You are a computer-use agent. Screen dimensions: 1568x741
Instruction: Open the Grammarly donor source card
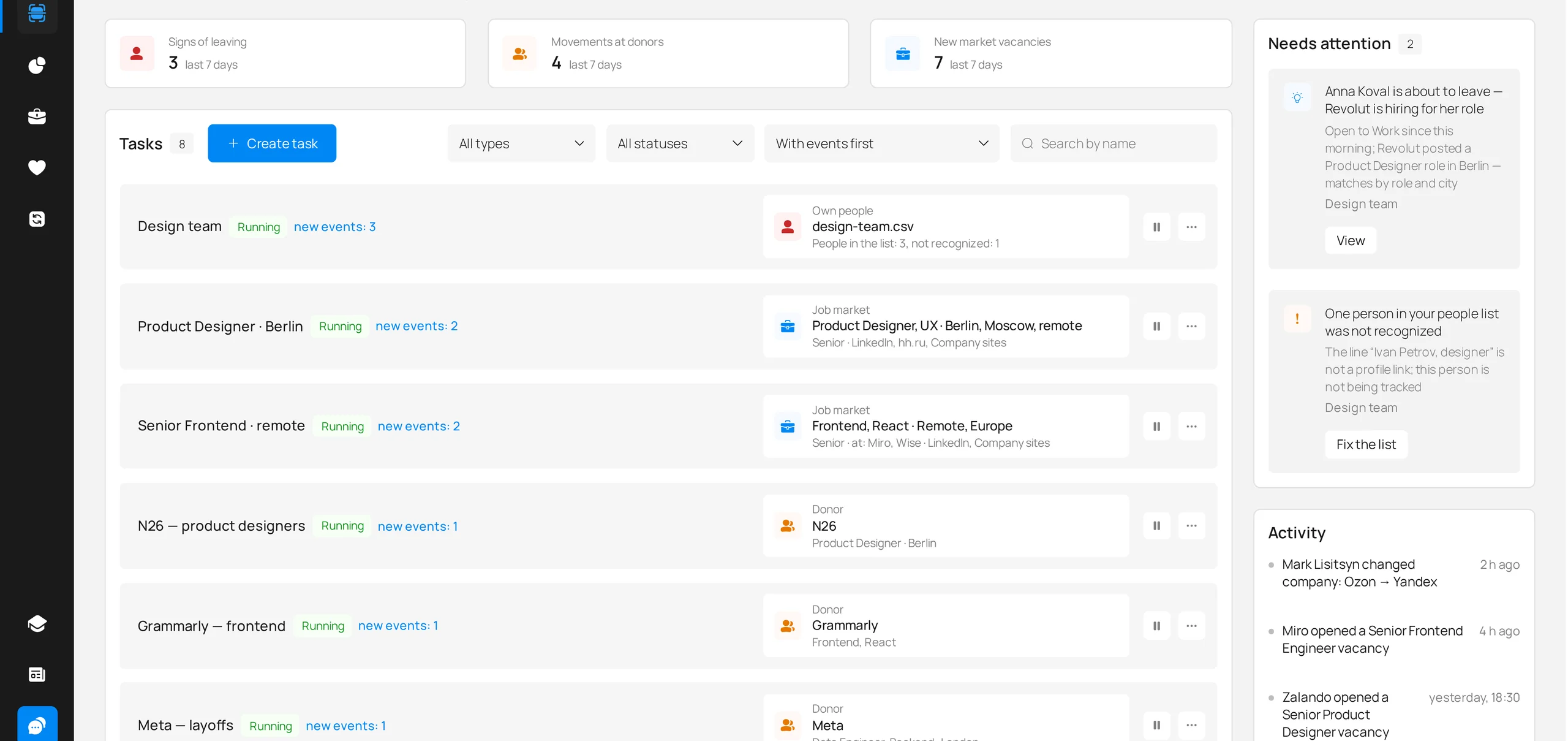point(946,626)
